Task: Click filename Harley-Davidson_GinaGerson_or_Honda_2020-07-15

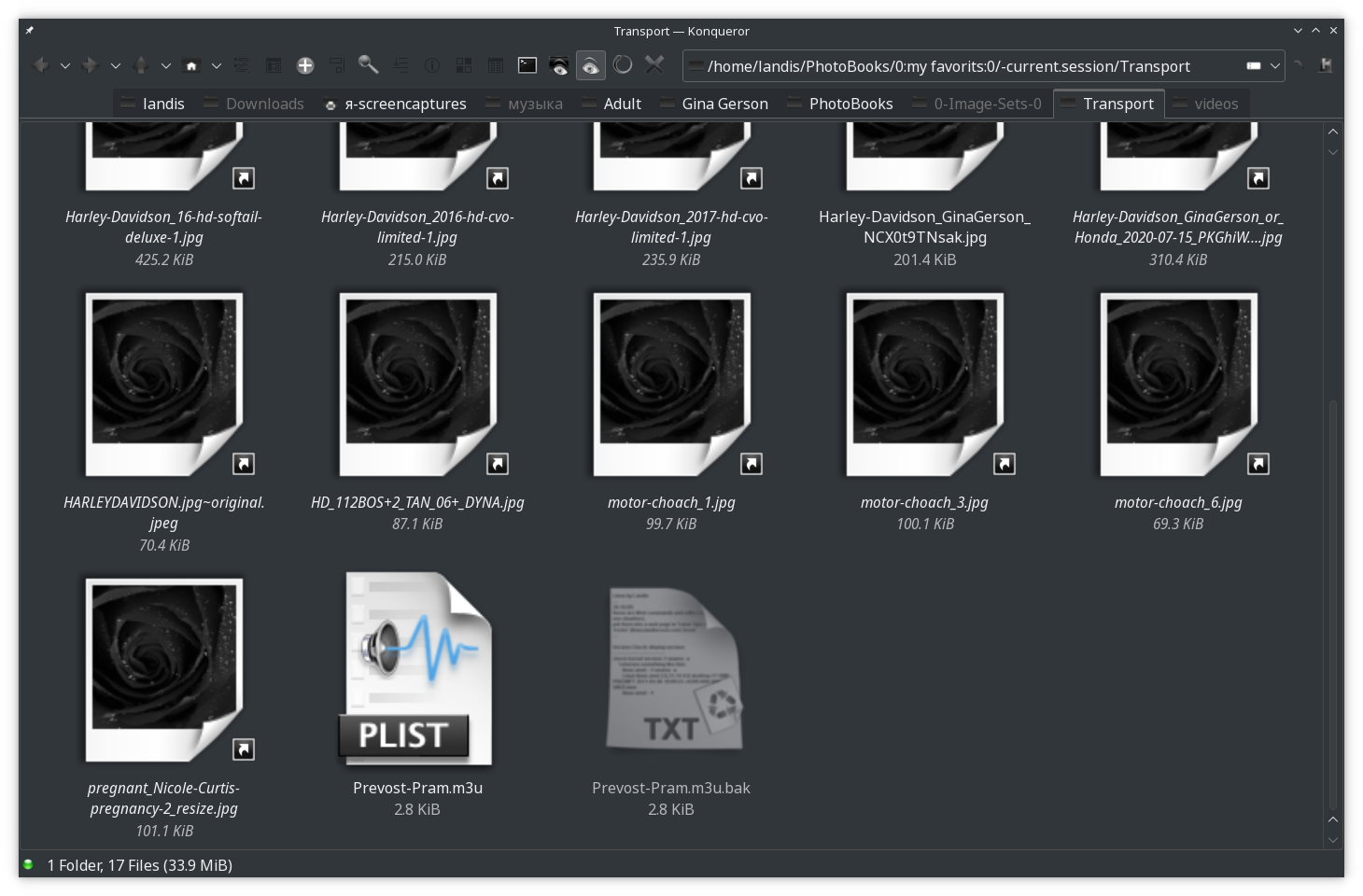Action: [x=1178, y=227]
